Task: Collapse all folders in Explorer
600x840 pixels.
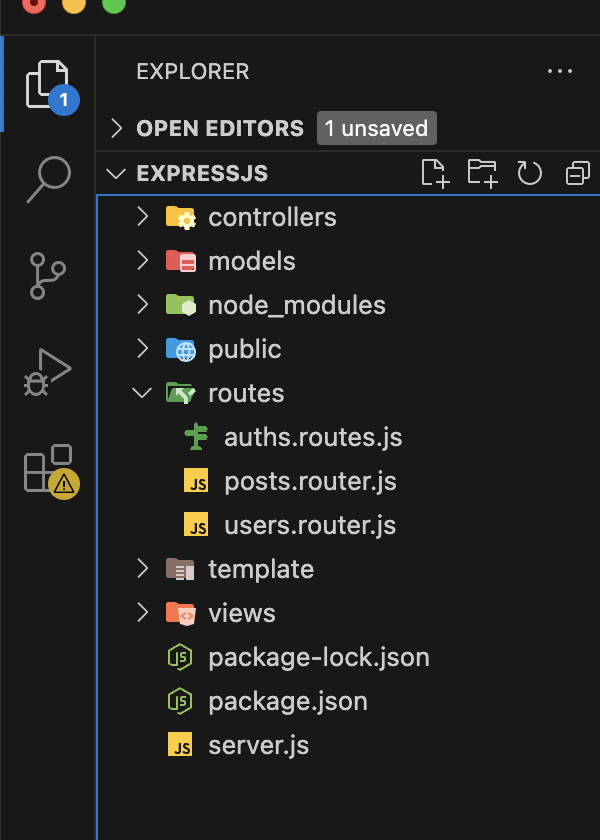Action: 578,174
